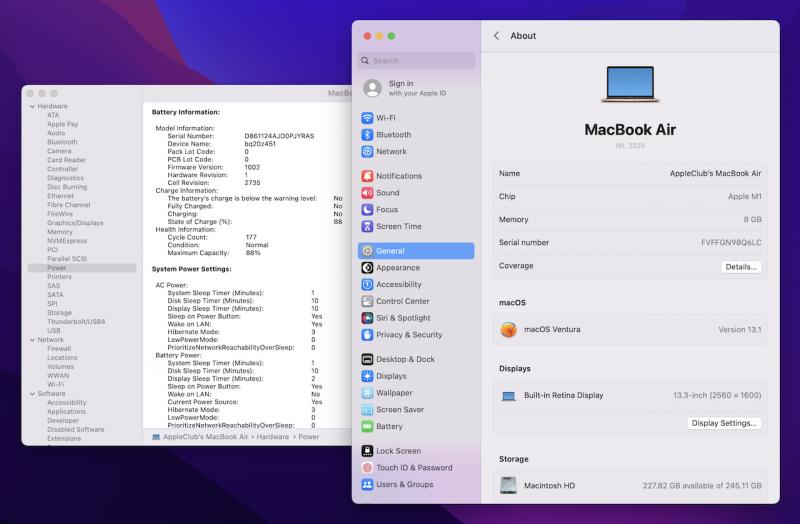This screenshot has width=800, height=524.
Task: Select Thunderbolt/USB4 in Hardware list
Action: point(76,322)
